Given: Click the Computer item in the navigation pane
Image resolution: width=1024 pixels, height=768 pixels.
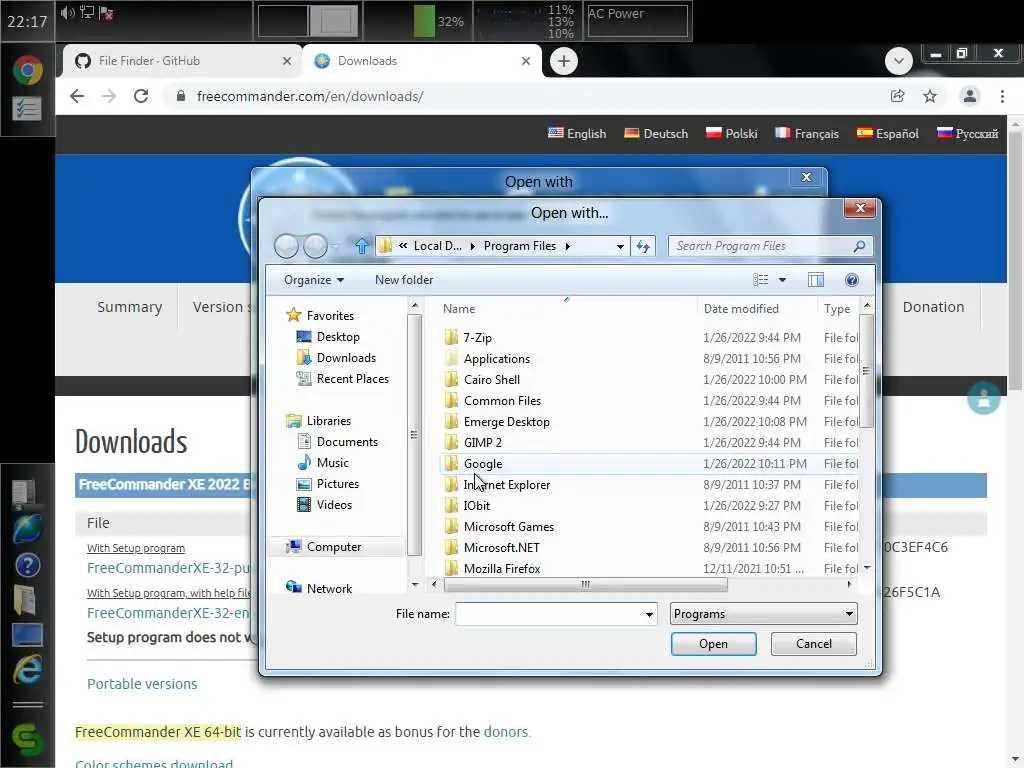Looking at the screenshot, I should coord(334,547).
